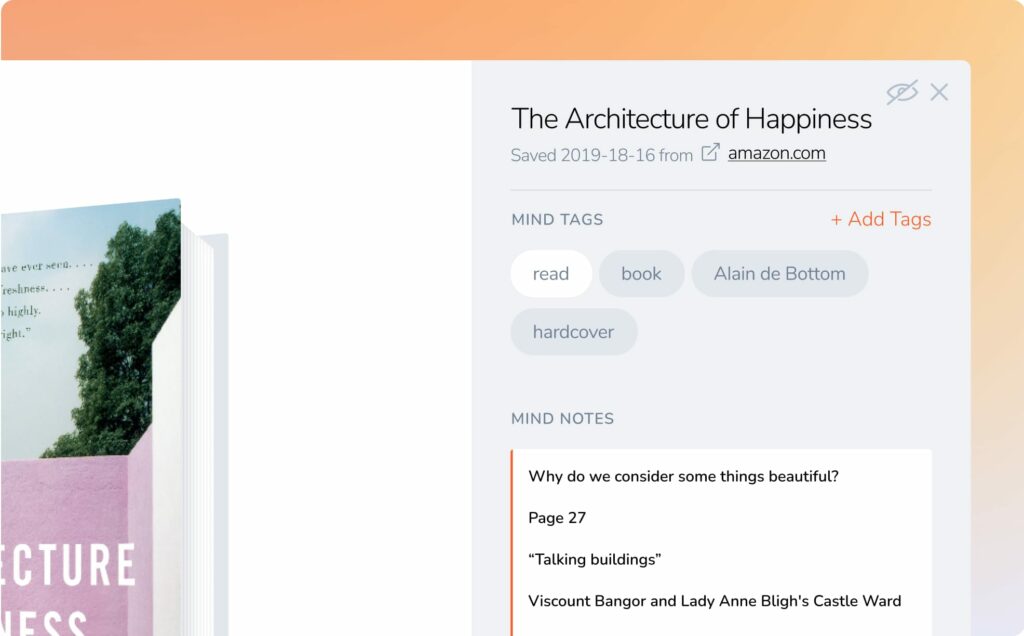Click the Viscount Bangor note line
The image size is (1024, 636).
[714, 601]
